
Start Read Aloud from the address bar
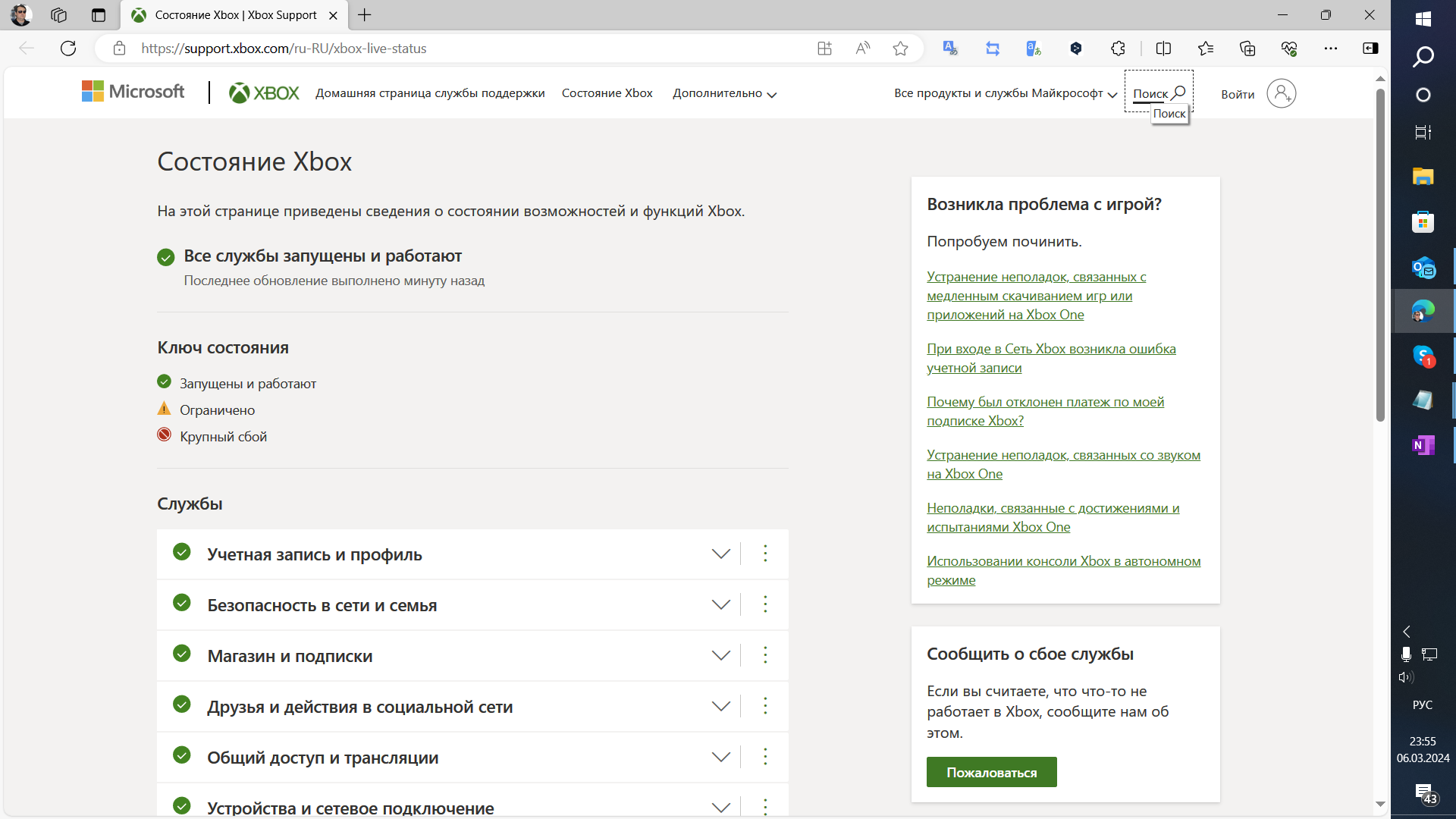862,49
